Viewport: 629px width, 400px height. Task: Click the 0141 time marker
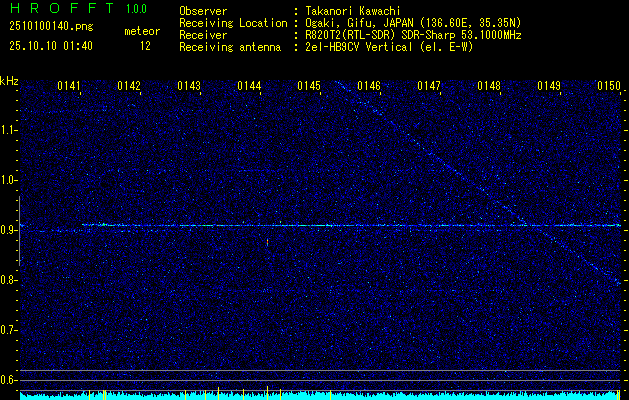[x=69, y=86]
